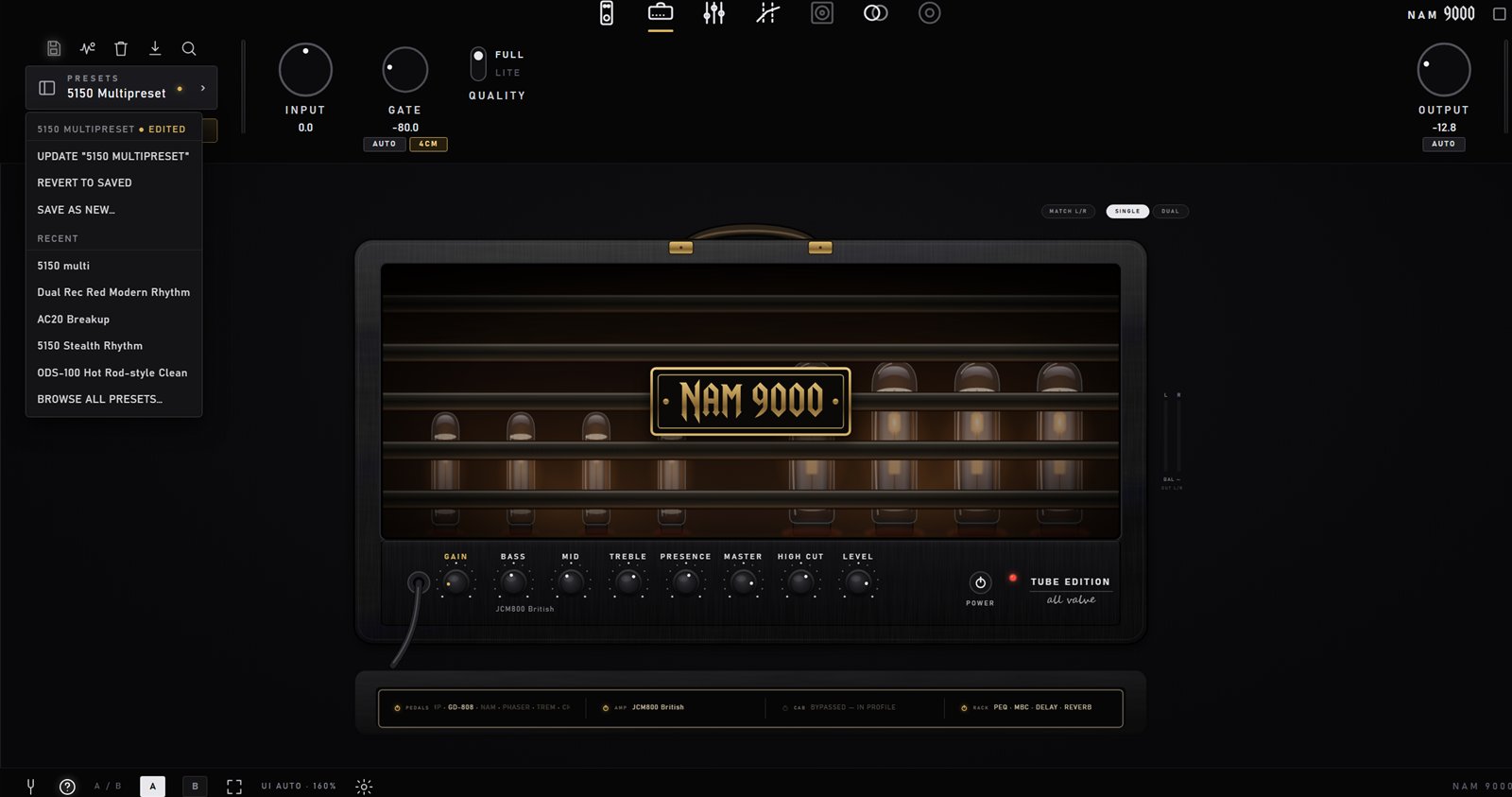Click the amp BASS knob

[513, 582]
